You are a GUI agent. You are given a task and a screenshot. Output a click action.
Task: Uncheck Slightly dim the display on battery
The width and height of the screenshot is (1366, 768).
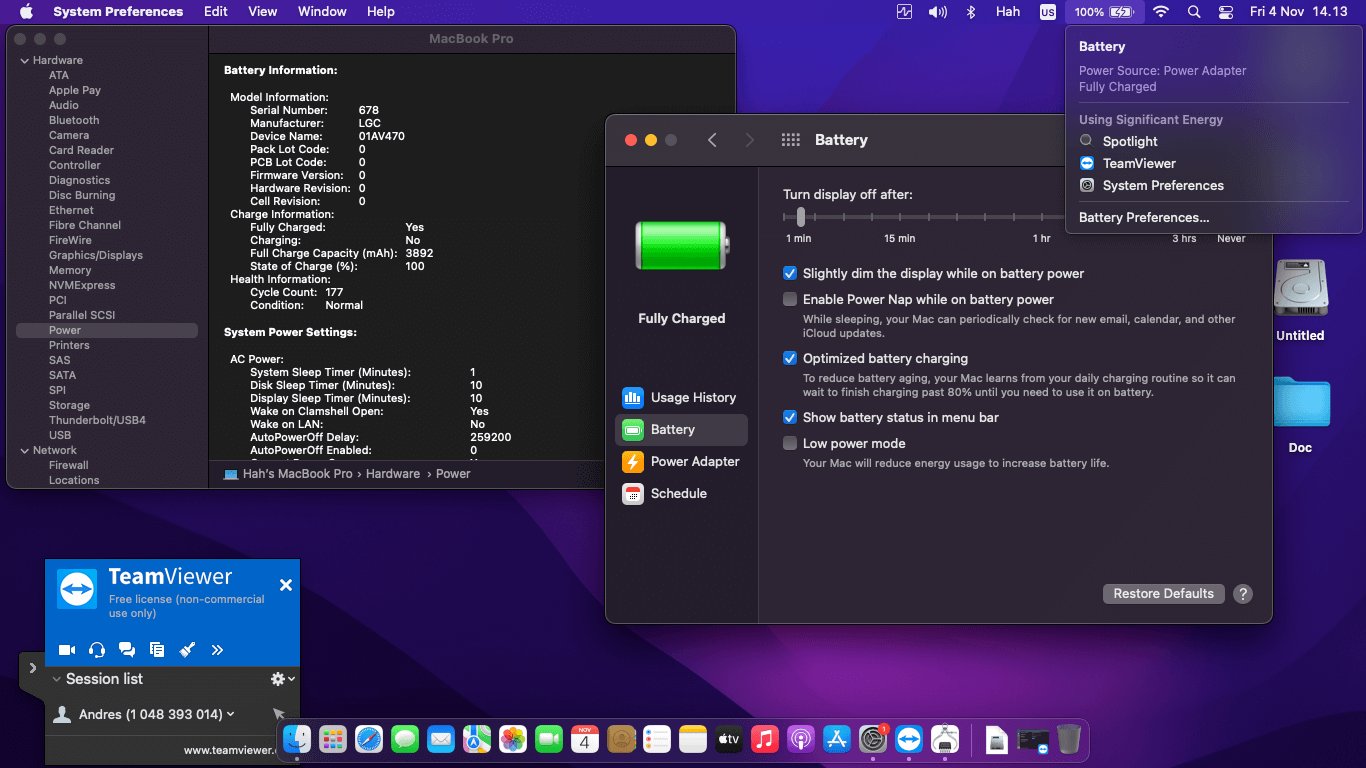point(790,274)
